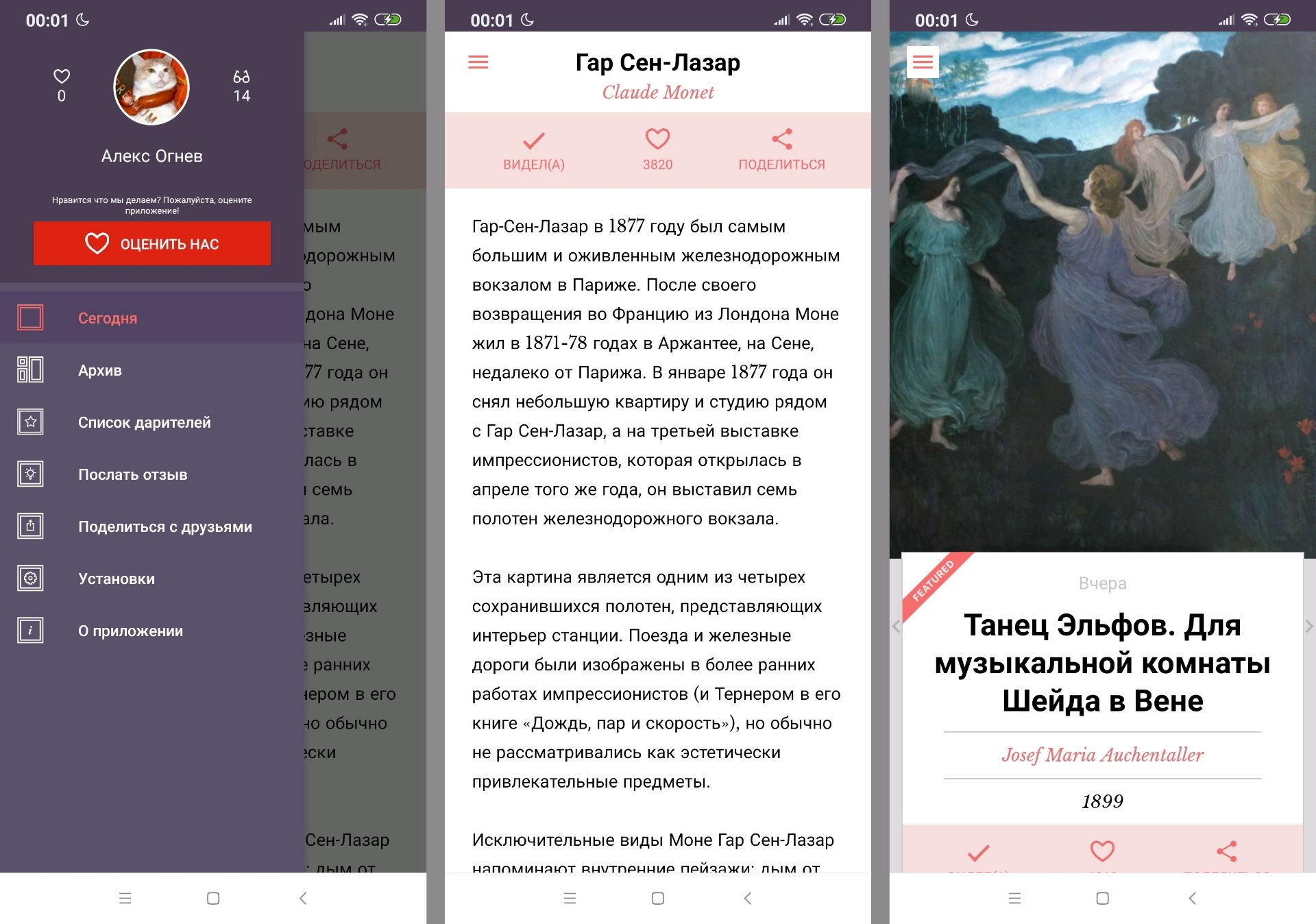The width and height of the screenshot is (1316, 924).
Task: Click the lightbulb feedback icon
Action: 30,474
